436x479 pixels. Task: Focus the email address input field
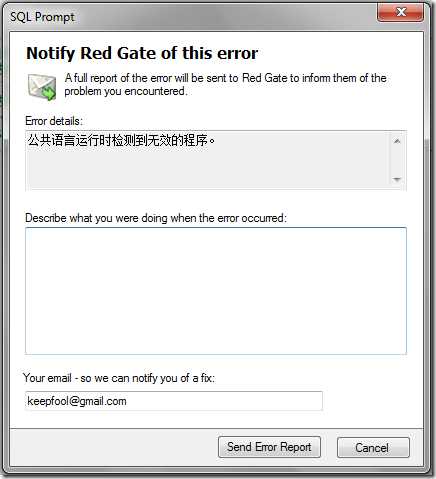pos(174,401)
